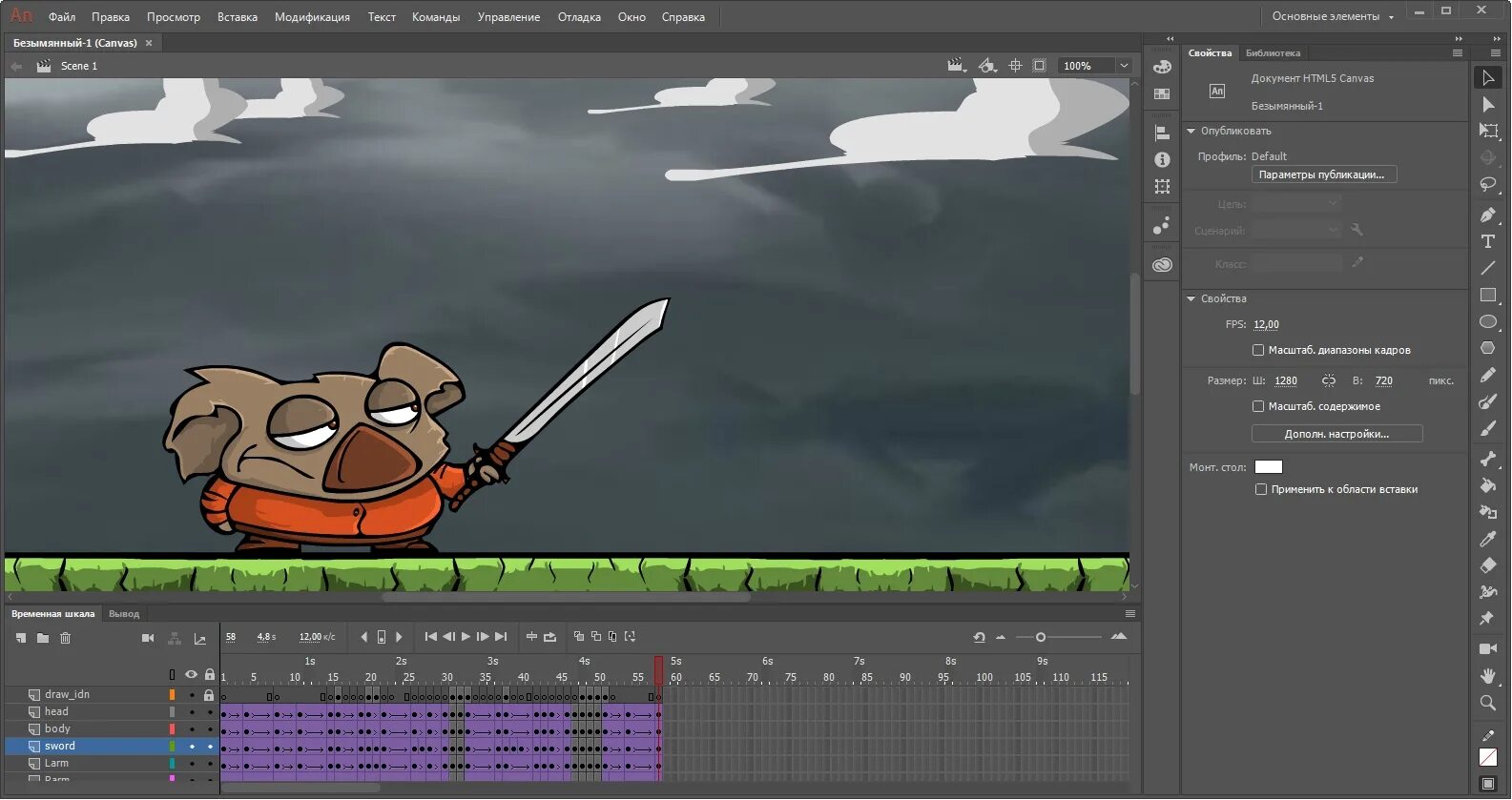
Task: Toggle onion skin button
Action: 579,637
